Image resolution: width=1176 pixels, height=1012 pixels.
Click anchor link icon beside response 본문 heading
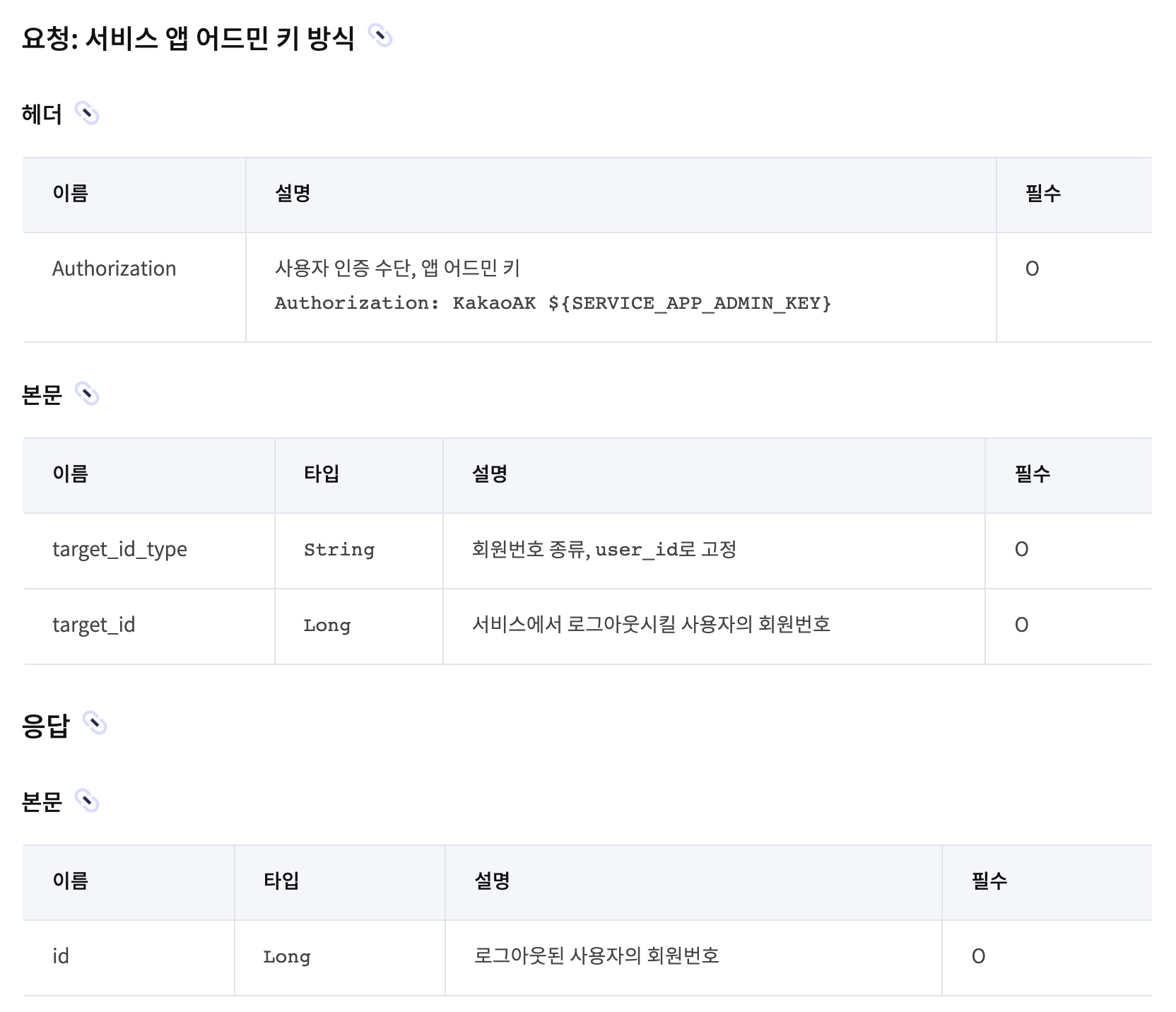(87, 801)
